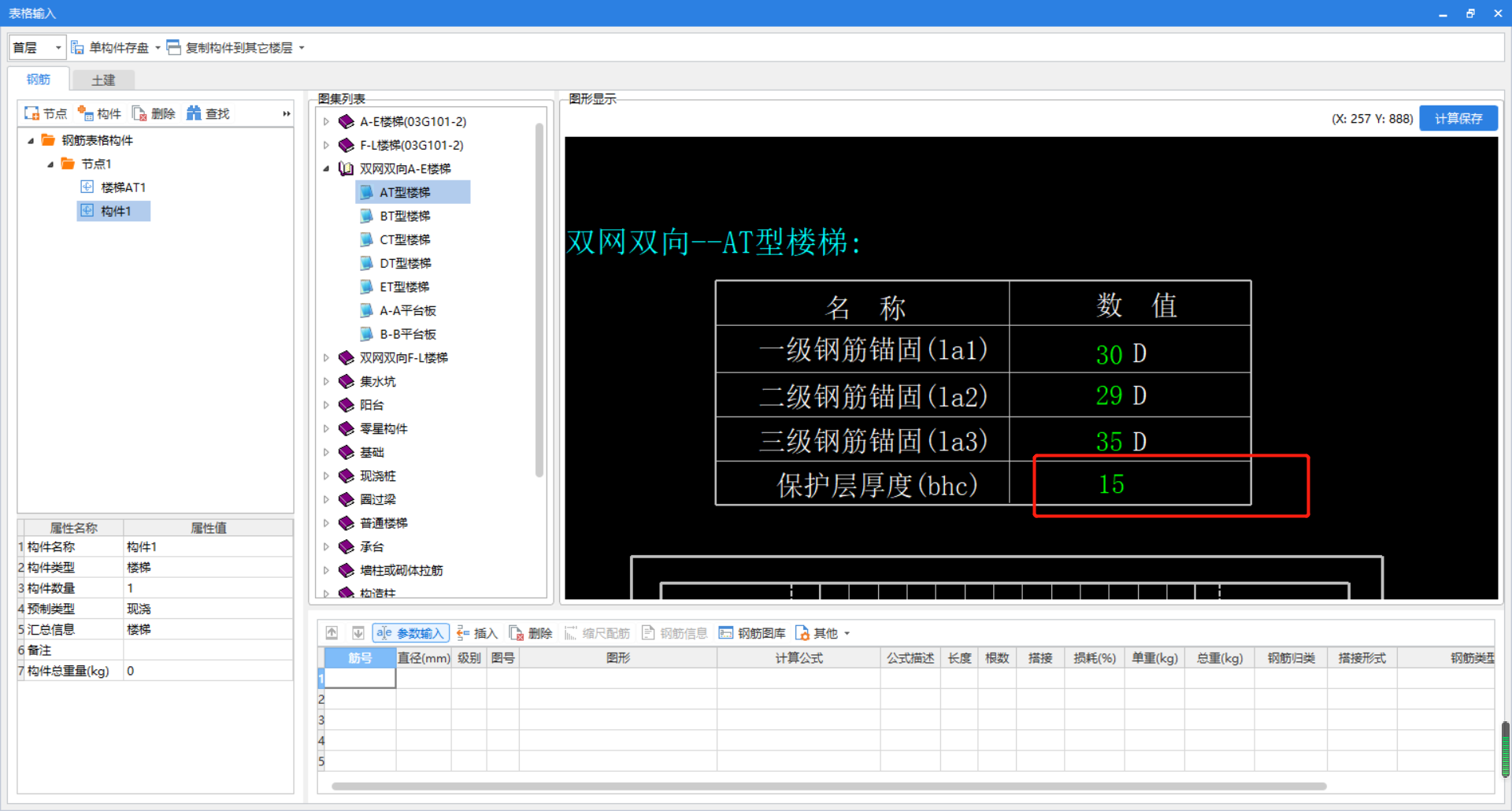1512x811 pixels.
Task: Click the 墙柱或砌体拉筋 book icon
Action: 346,570
